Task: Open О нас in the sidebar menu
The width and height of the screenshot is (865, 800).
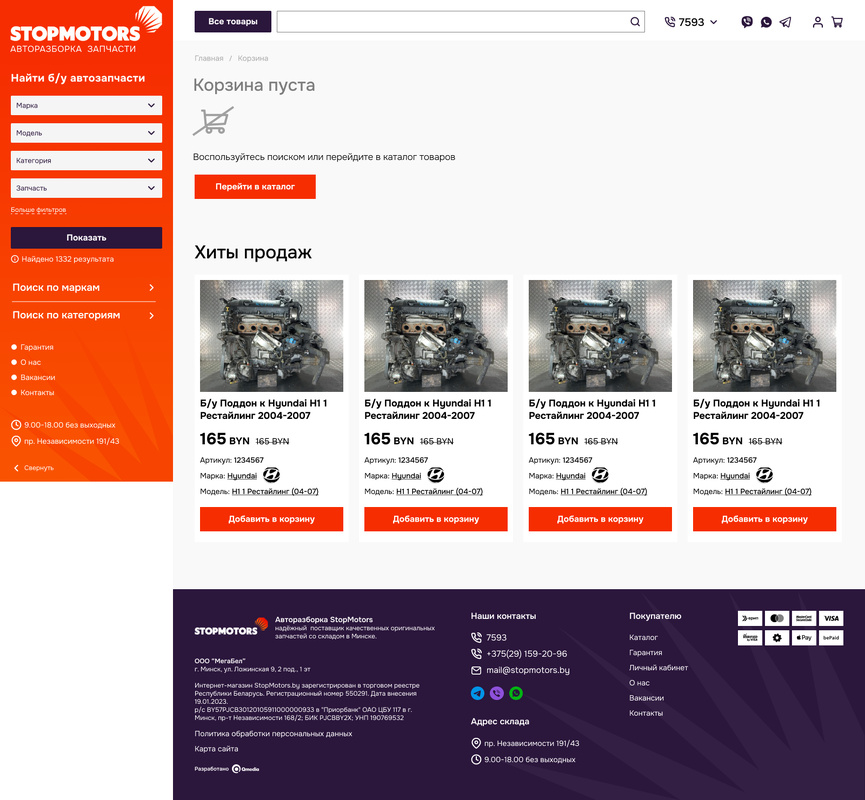Action: (30, 362)
